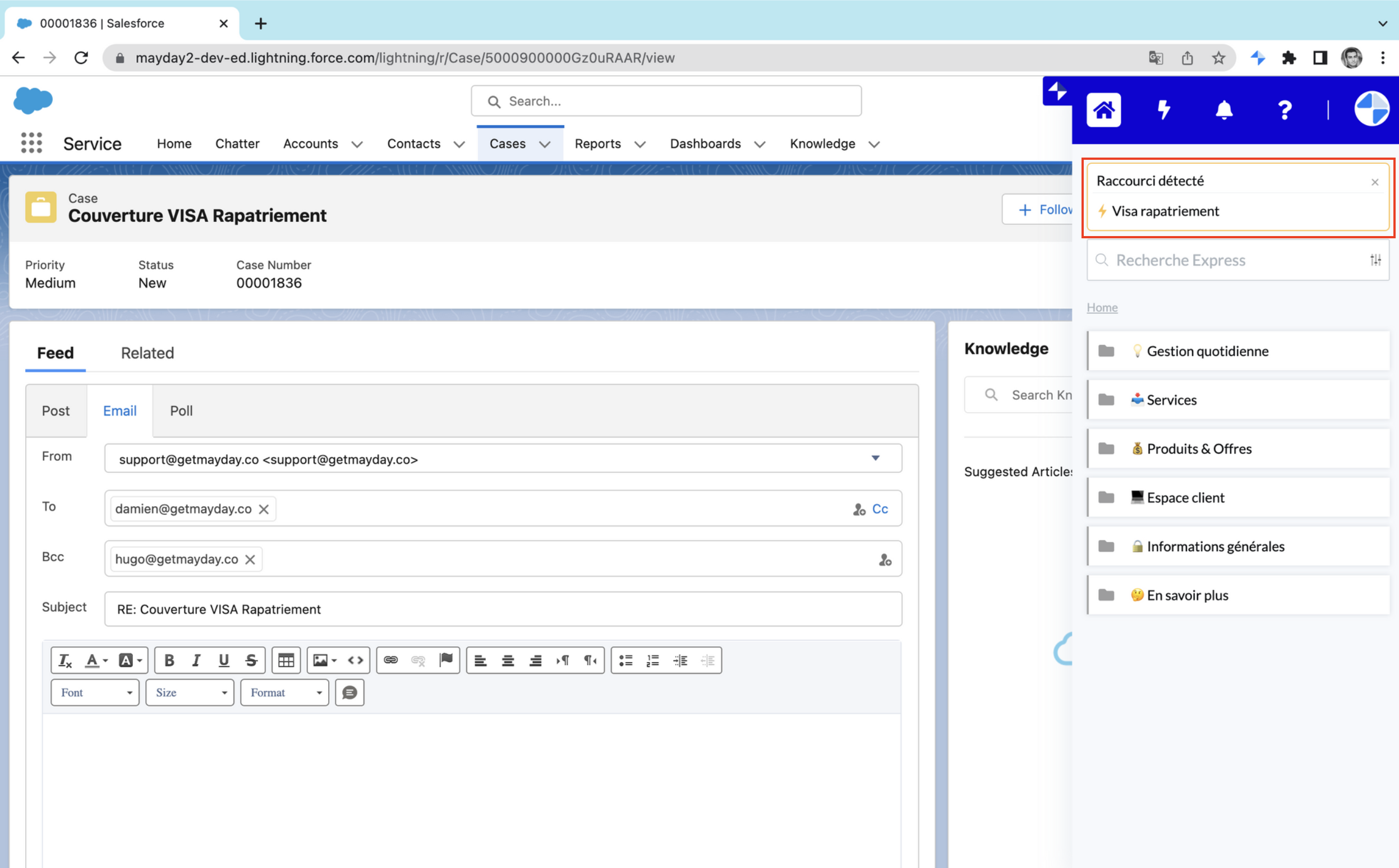Insert a bulleted list
This screenshot has height=868, width=1399.
625,660
